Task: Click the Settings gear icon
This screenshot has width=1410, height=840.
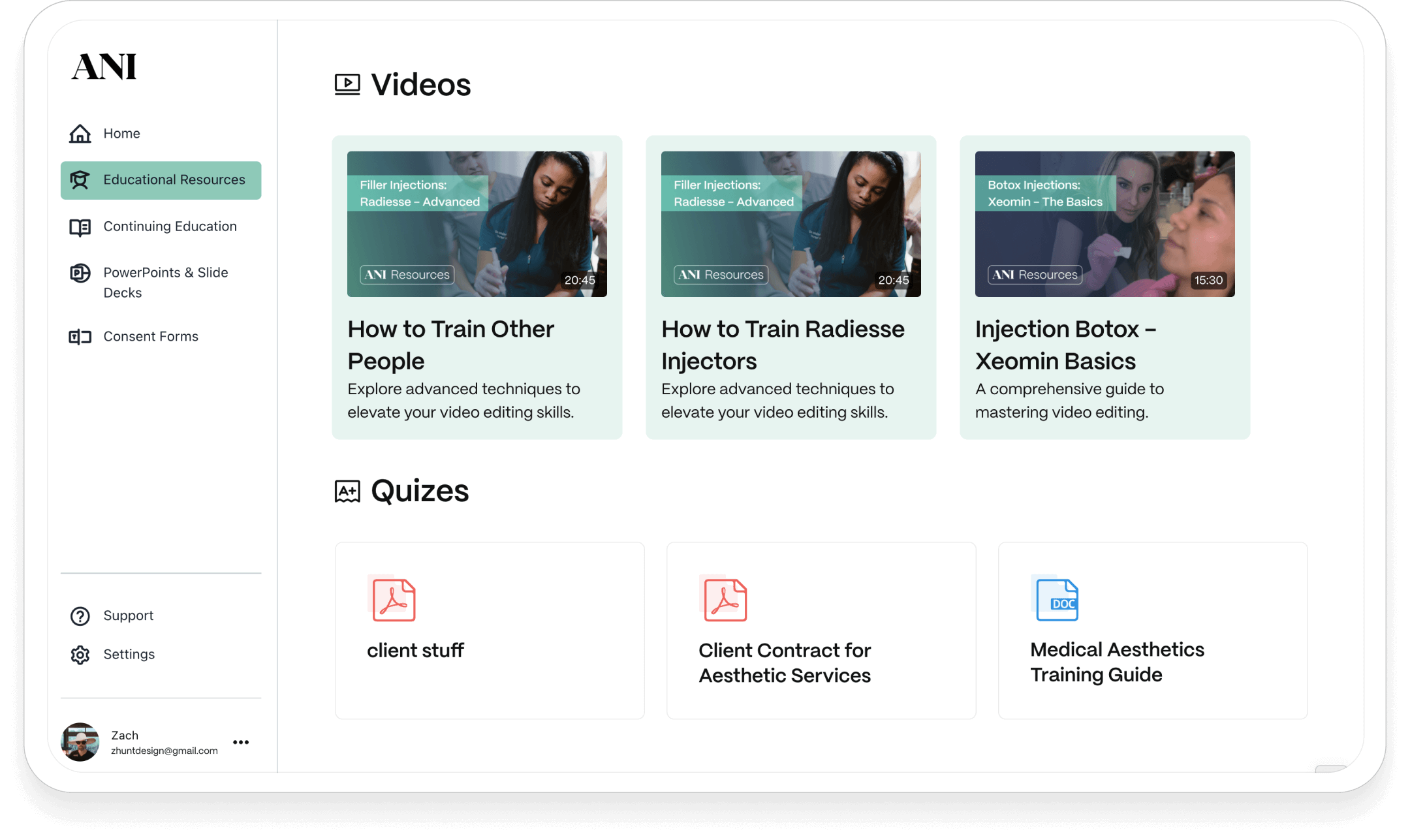Action: tap(80, 655)
